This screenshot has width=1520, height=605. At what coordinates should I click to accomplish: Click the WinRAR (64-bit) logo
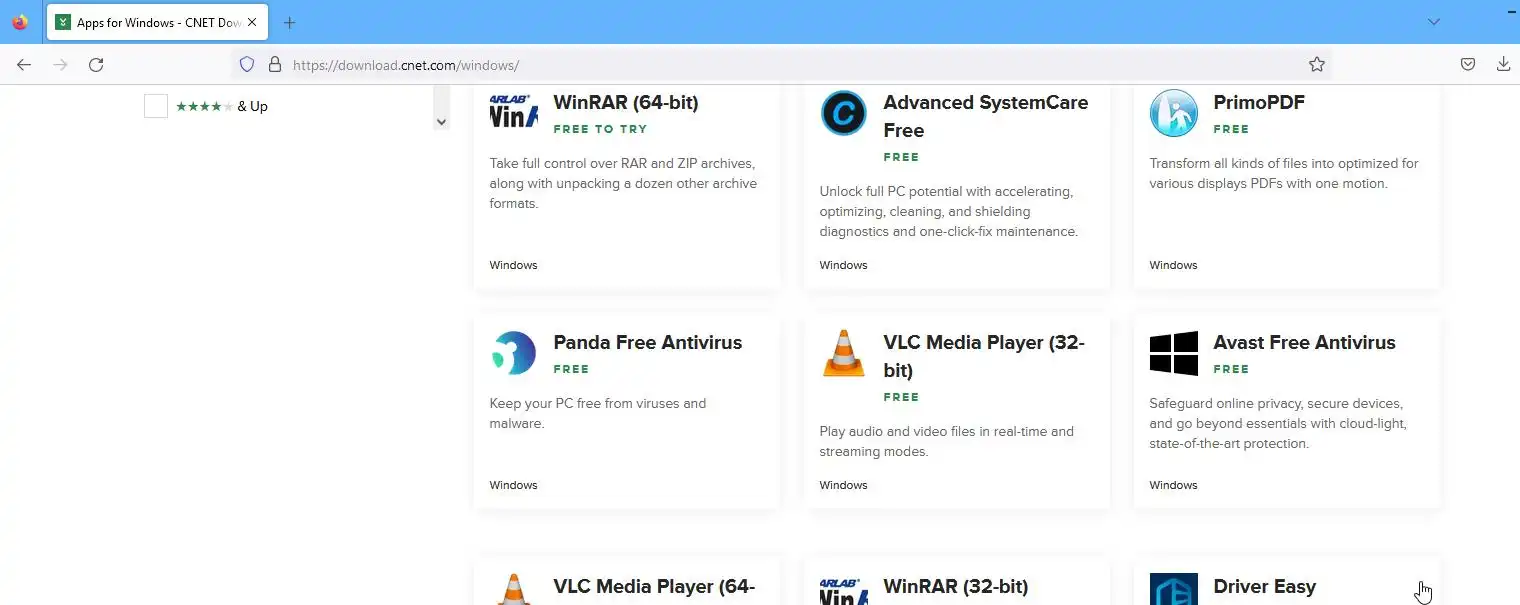[x=514, y=112]
